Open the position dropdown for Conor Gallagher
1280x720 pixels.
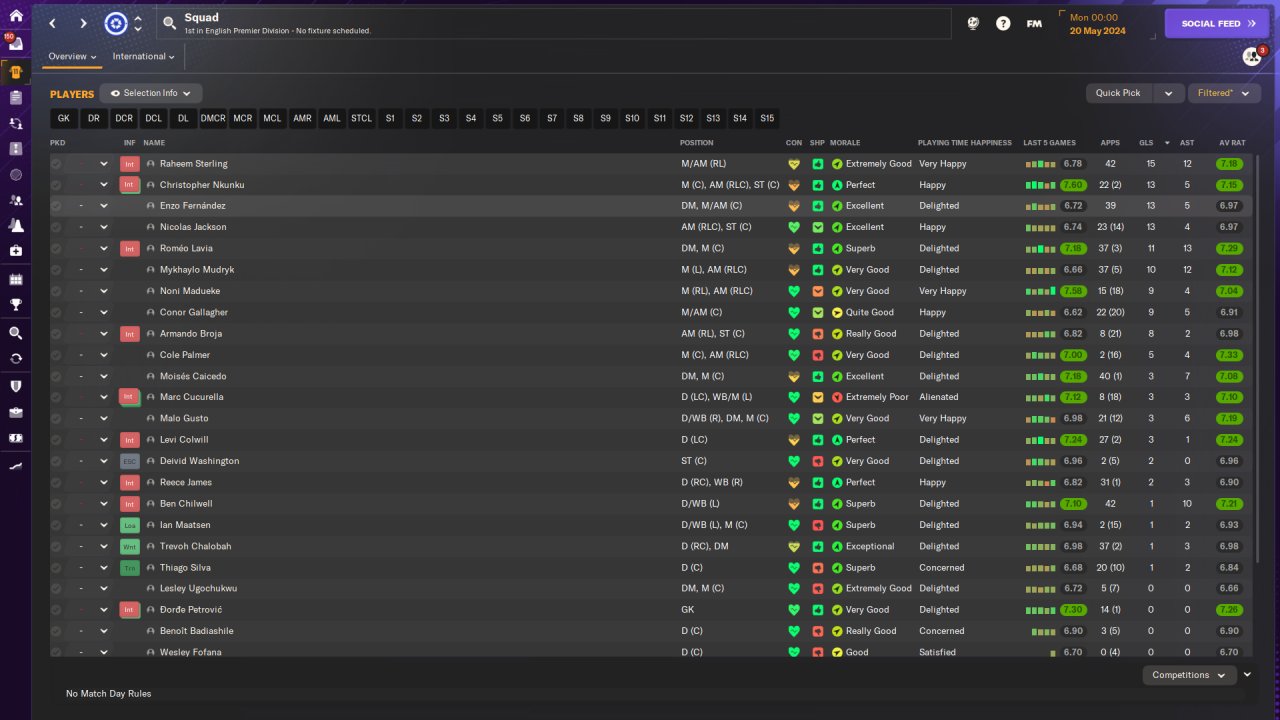coord(103,313)
